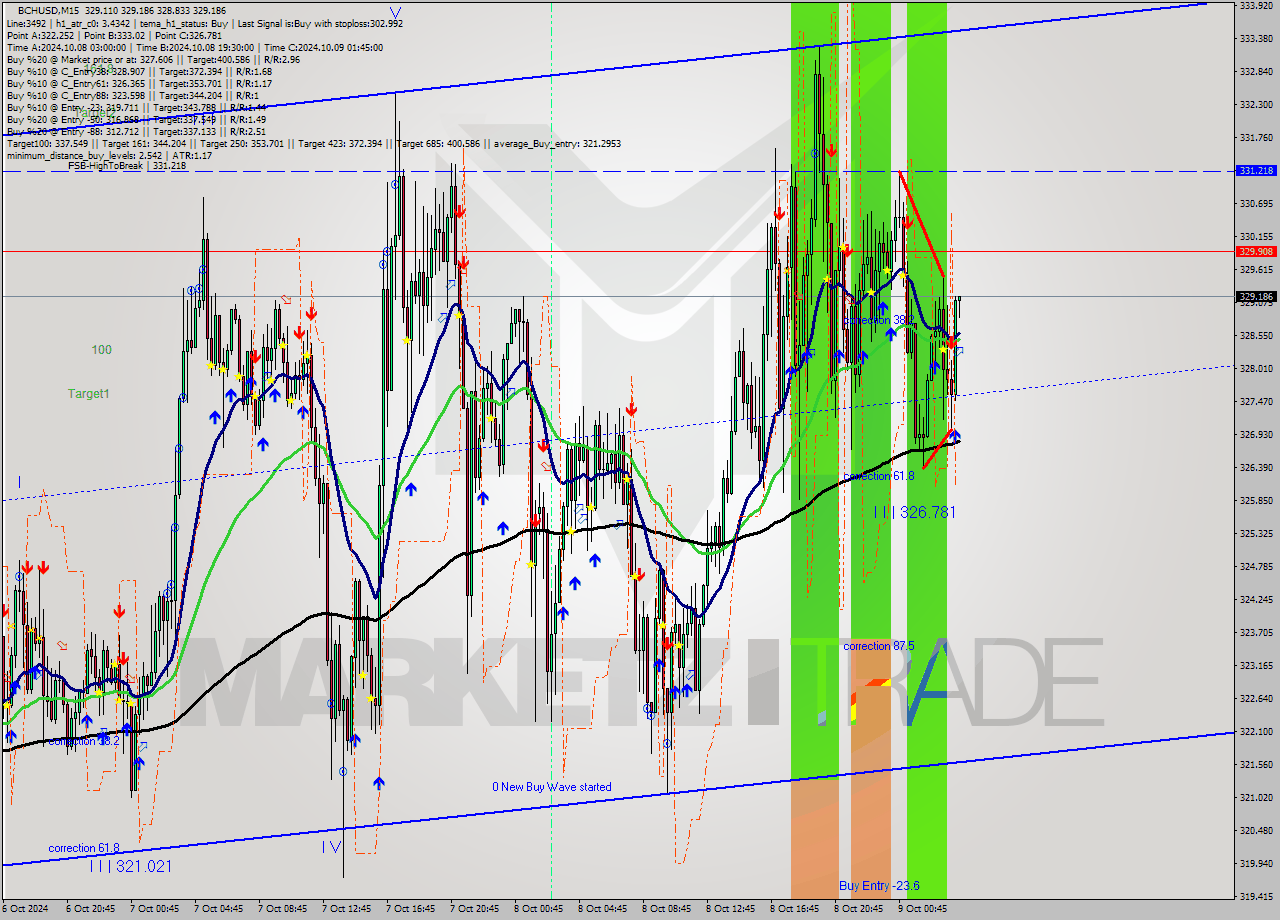Click the 319.940 price axis label

1256,863
